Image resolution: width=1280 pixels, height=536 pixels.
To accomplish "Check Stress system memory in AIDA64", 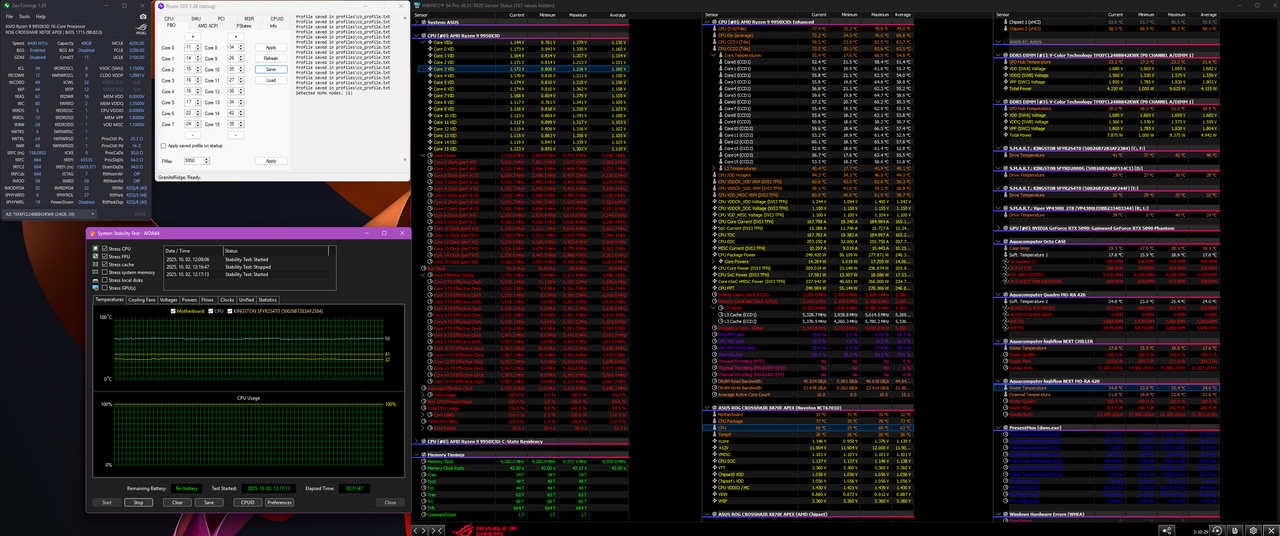I will click(x=105, y=272).
